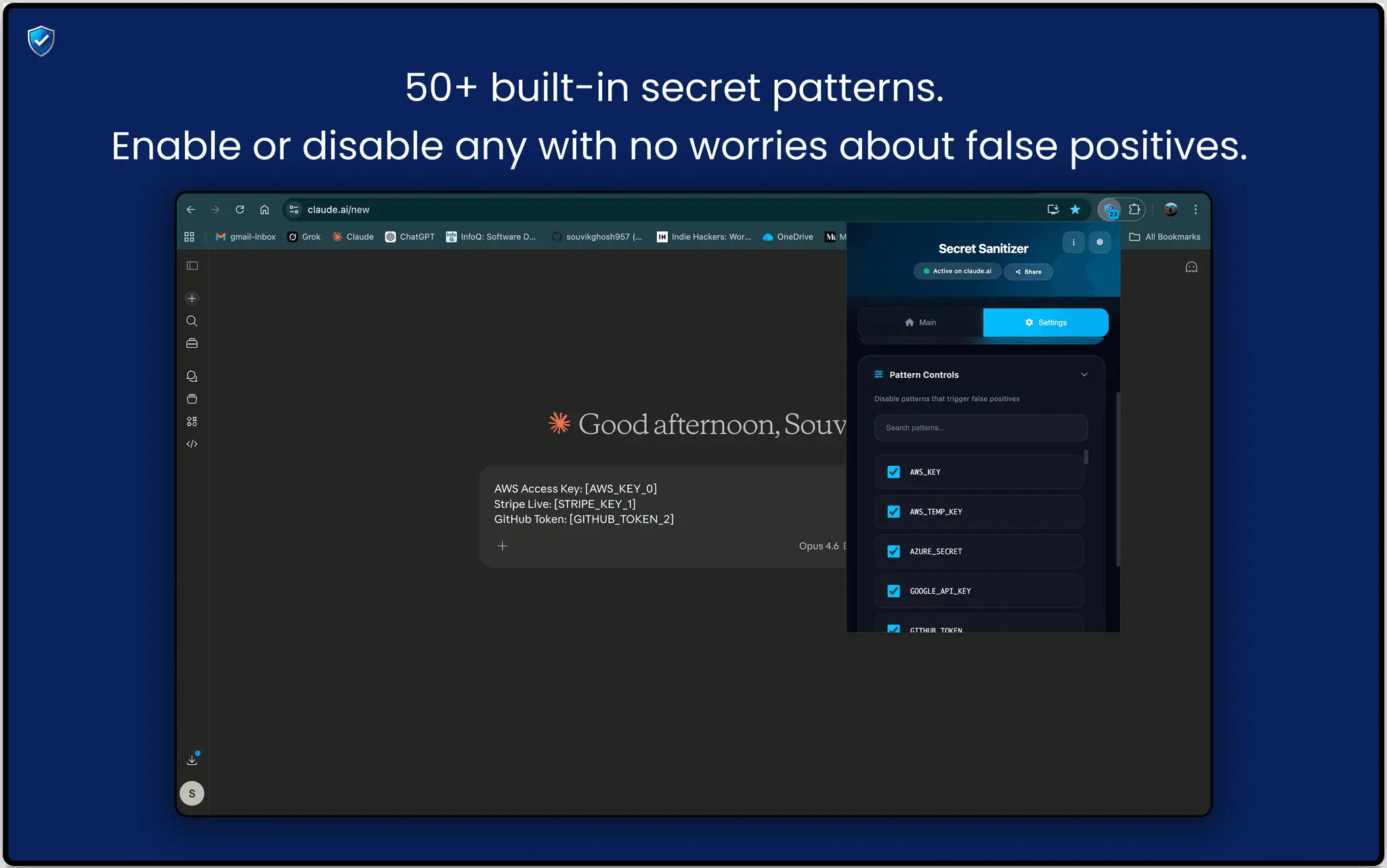Open the Claude search icon
Screen dimensions: 1387x868
[192, 321]
